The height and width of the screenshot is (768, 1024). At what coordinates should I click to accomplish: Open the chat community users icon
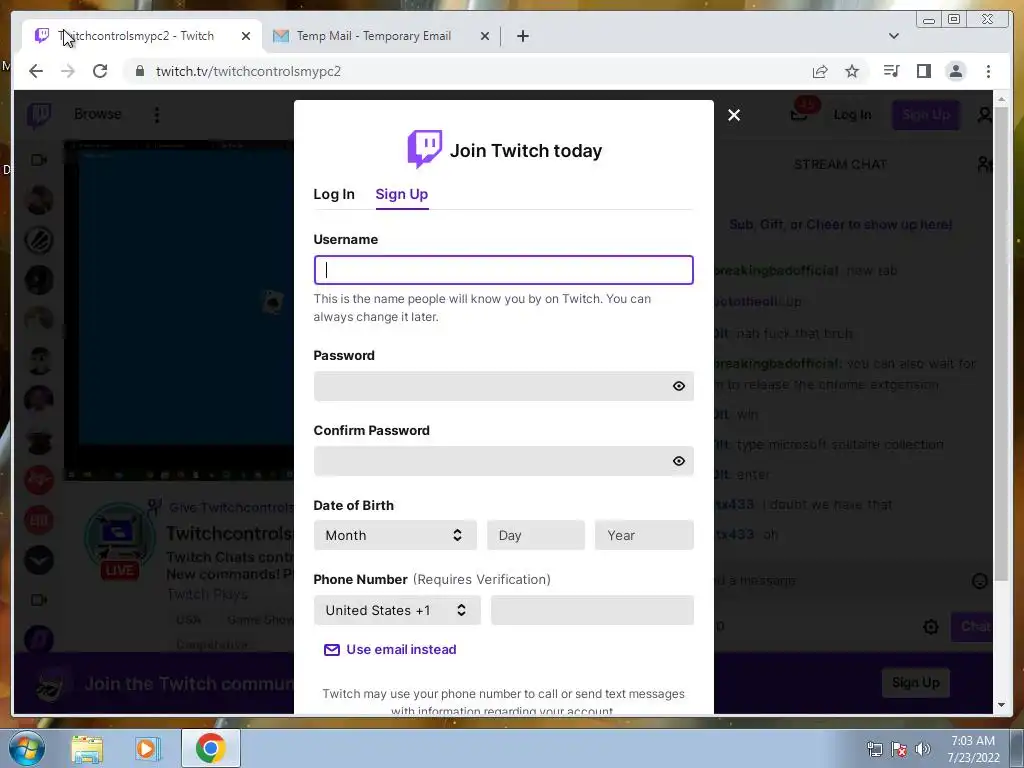click(984, 164)
